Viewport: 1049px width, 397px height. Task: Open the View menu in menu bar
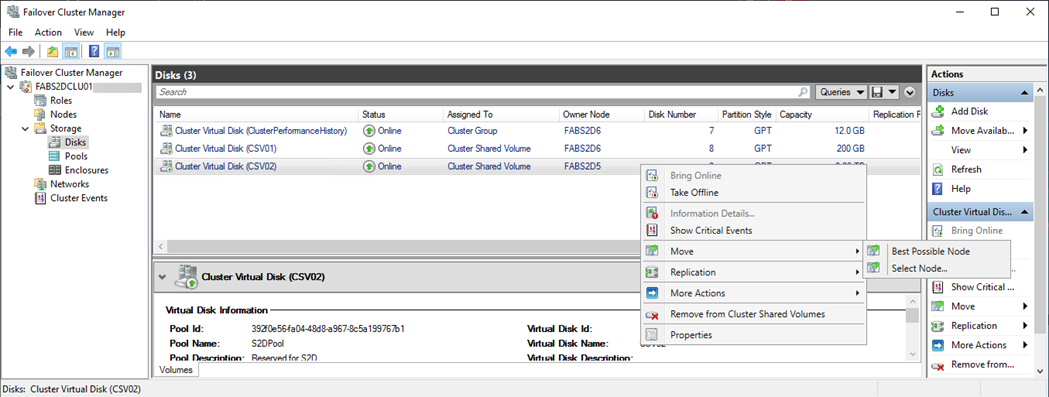tap(84, 32)
